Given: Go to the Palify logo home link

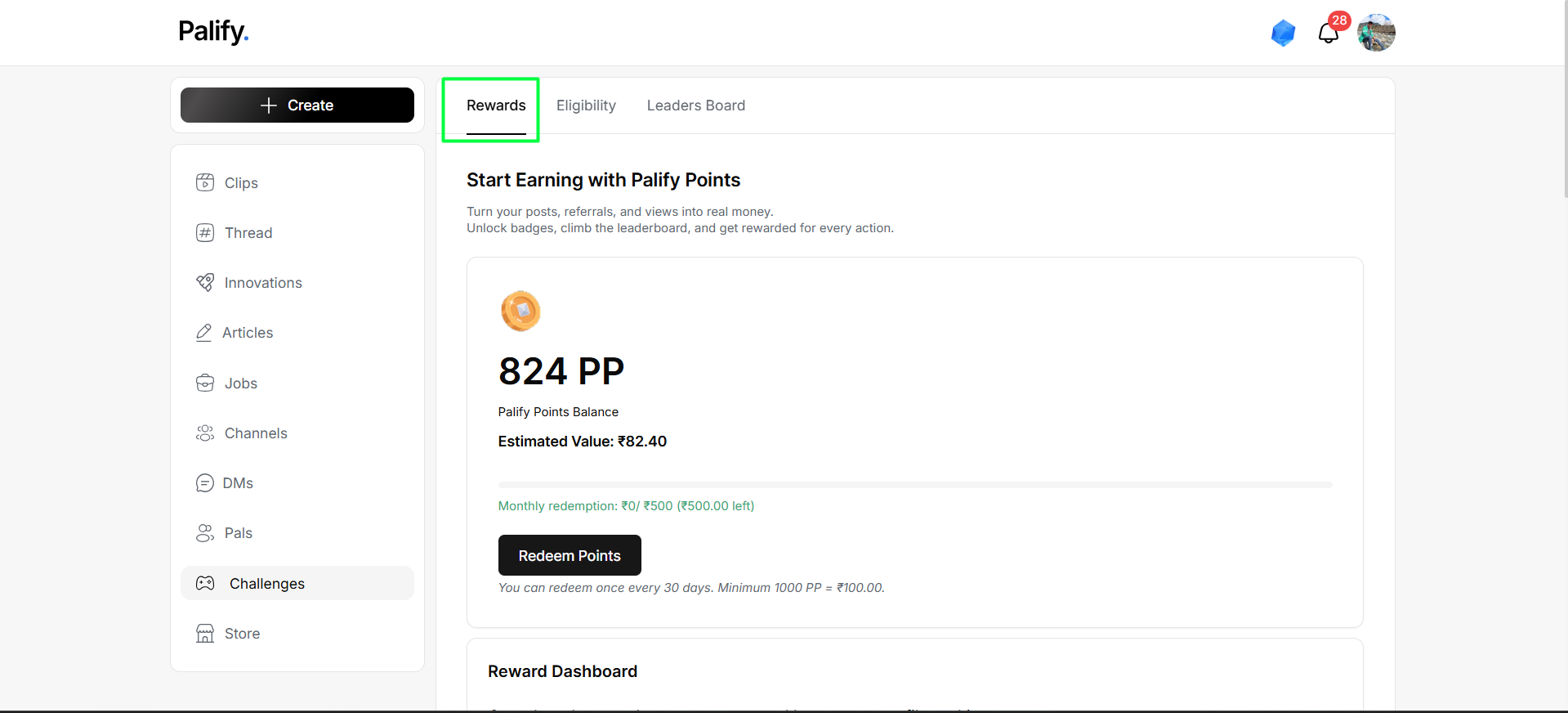Looking at the screenshot, I should click(213, 31).
